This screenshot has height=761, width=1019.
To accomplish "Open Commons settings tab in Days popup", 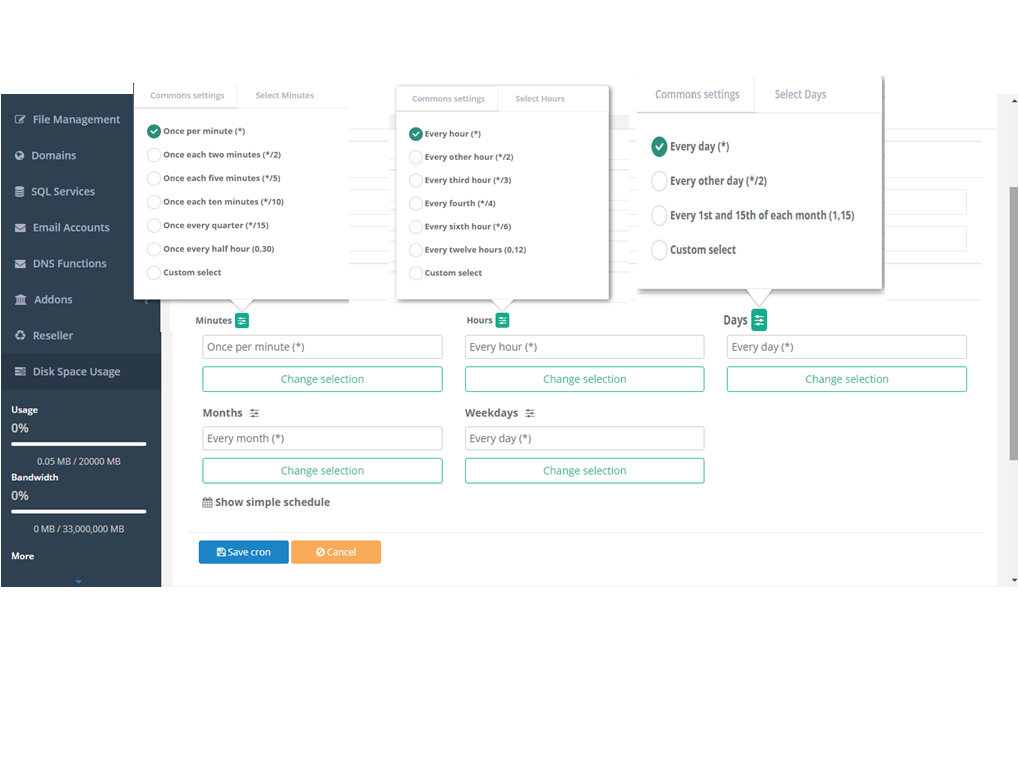I will [x=697, y=94].
